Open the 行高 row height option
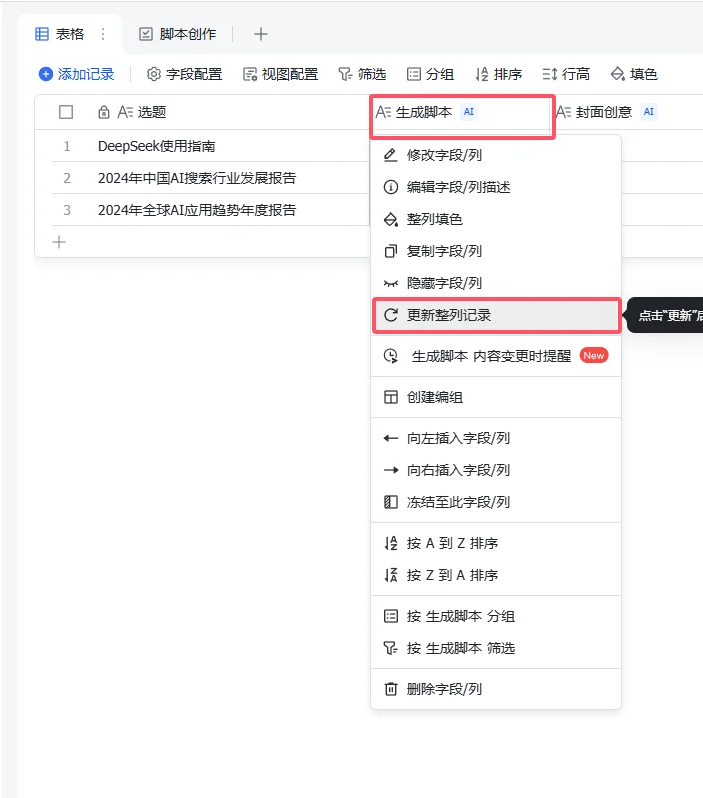This screenshot has width=703, height=798. (566, 74)
